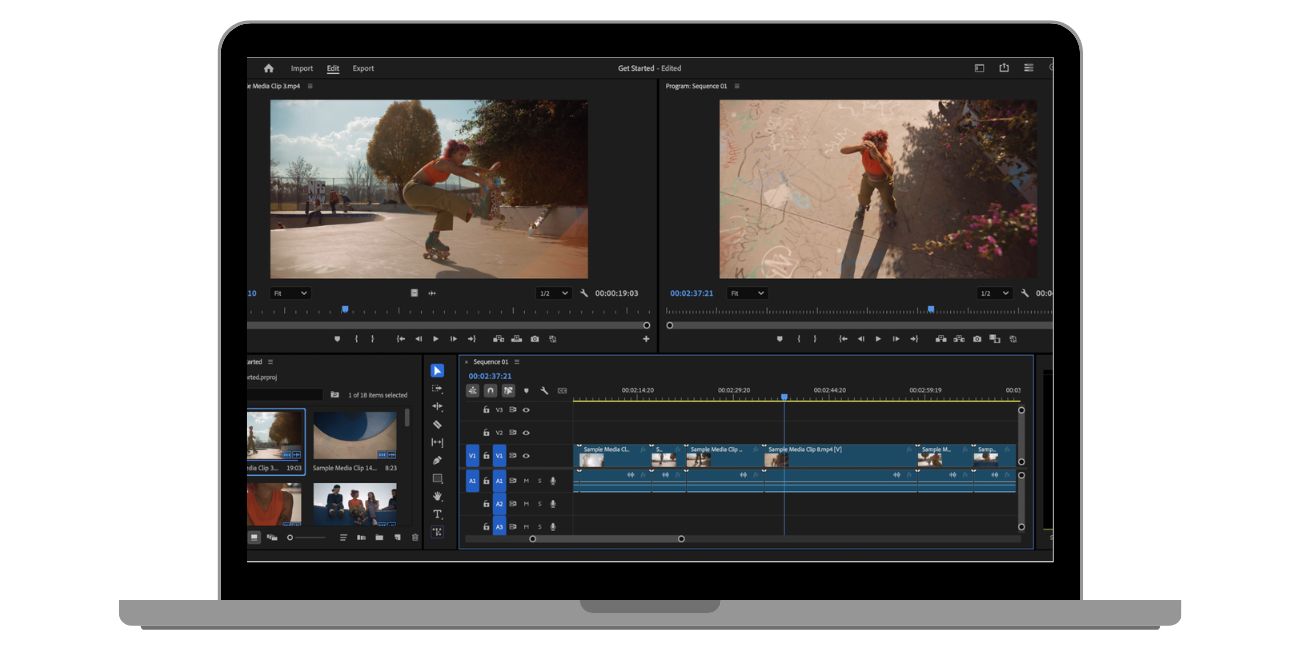The width and height of the screenshot is (1300, 650).
Task: Enable Snap in the timeline
Action: [x=490, y=390]
